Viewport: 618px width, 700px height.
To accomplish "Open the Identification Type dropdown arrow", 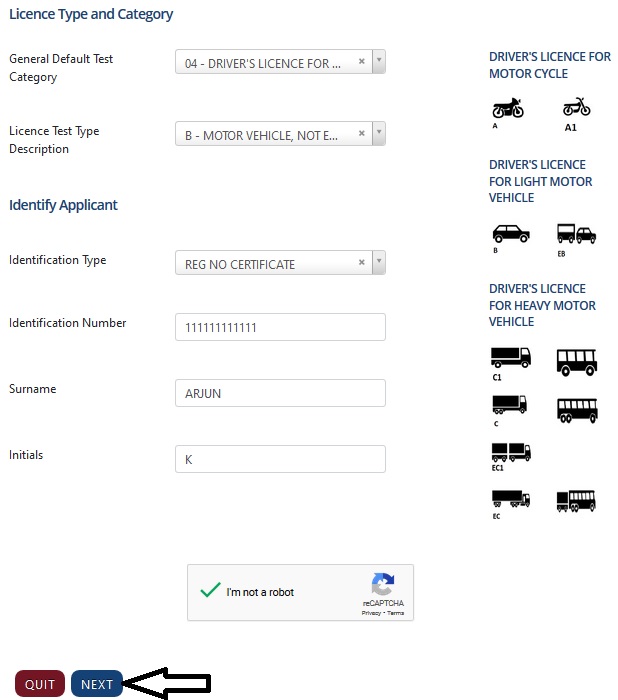I will [379, 264].
